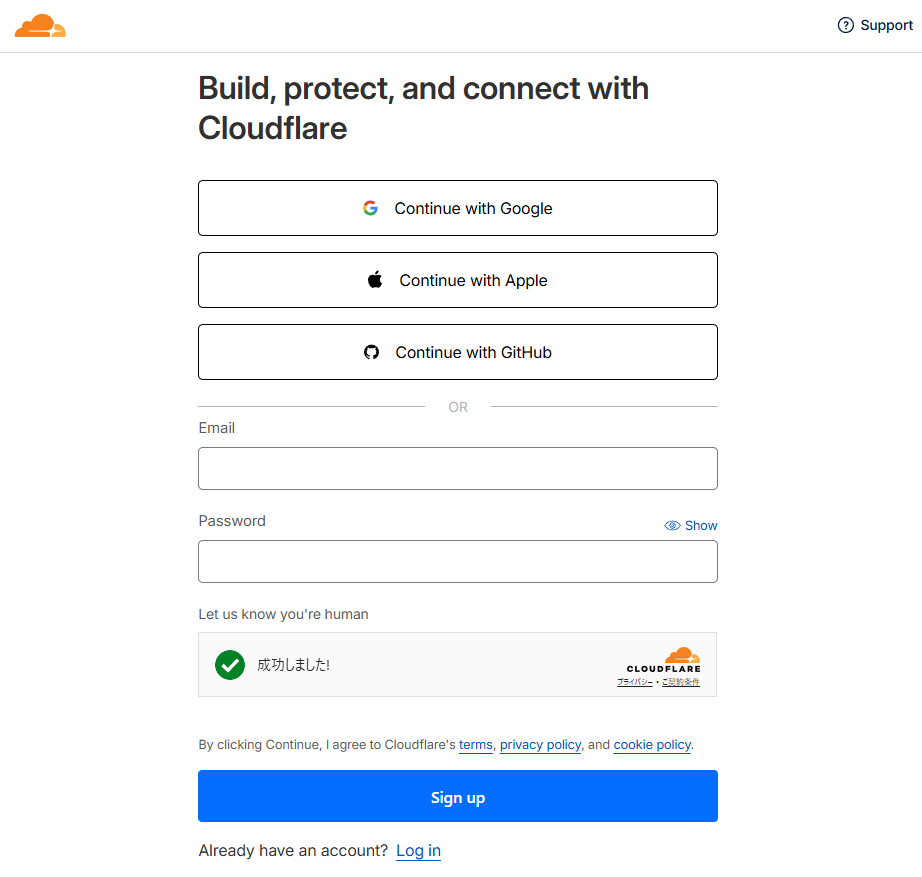Screen dimensions: 922x877
Task: Click the Password field label
Action: pos(232,521)
